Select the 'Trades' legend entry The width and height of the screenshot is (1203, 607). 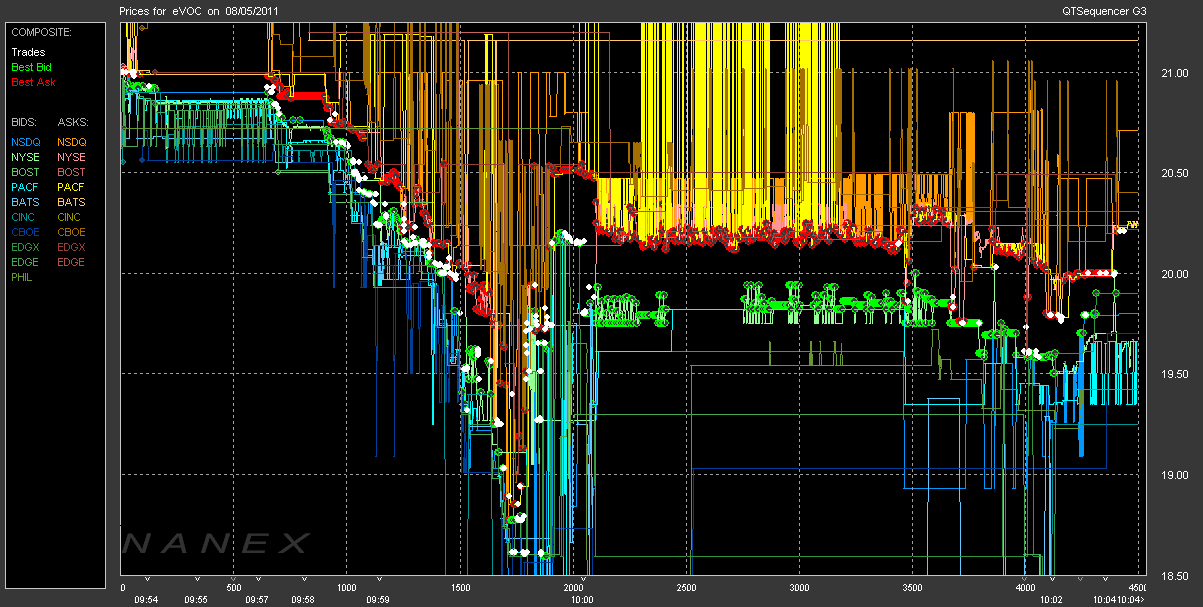pyautogui.click(x=28, y=52)
